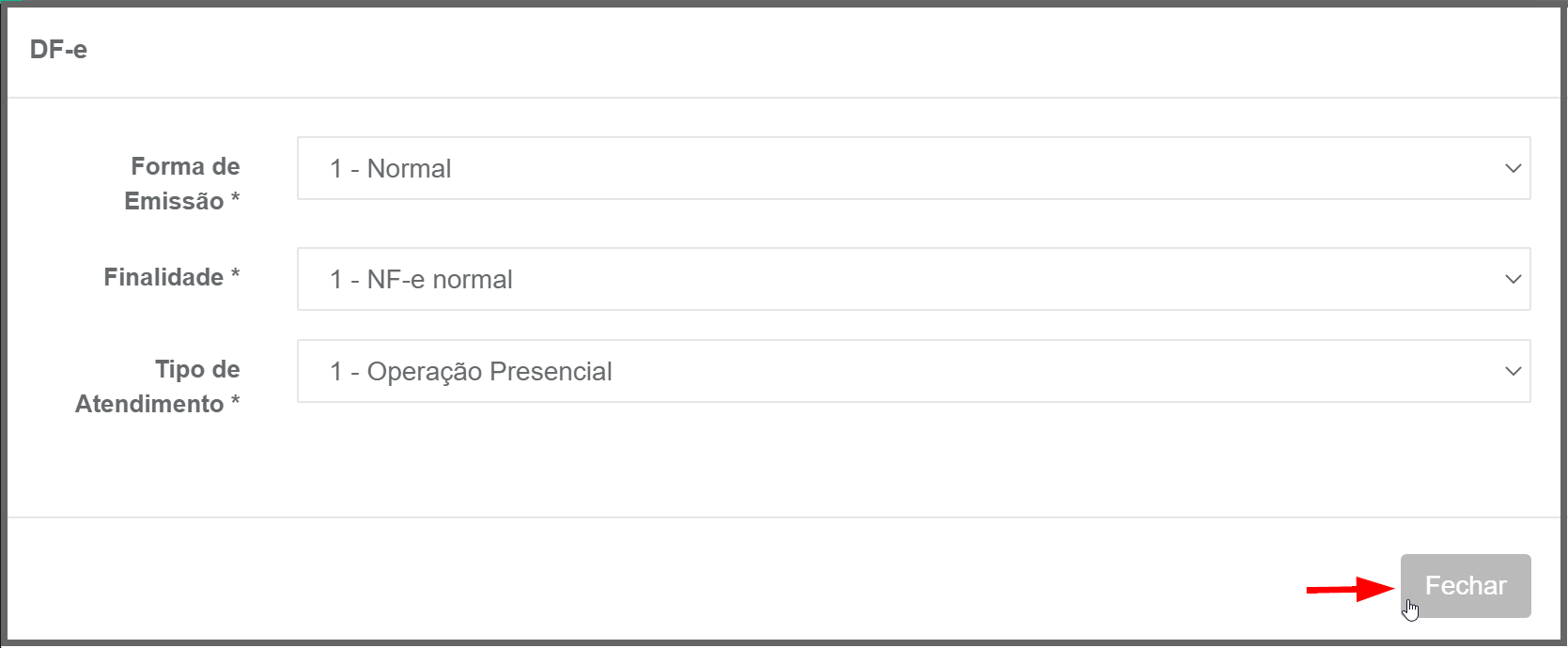Click the hand cursor icon near Fechar
1568x648 pixels.
(x=1411, y=610)
